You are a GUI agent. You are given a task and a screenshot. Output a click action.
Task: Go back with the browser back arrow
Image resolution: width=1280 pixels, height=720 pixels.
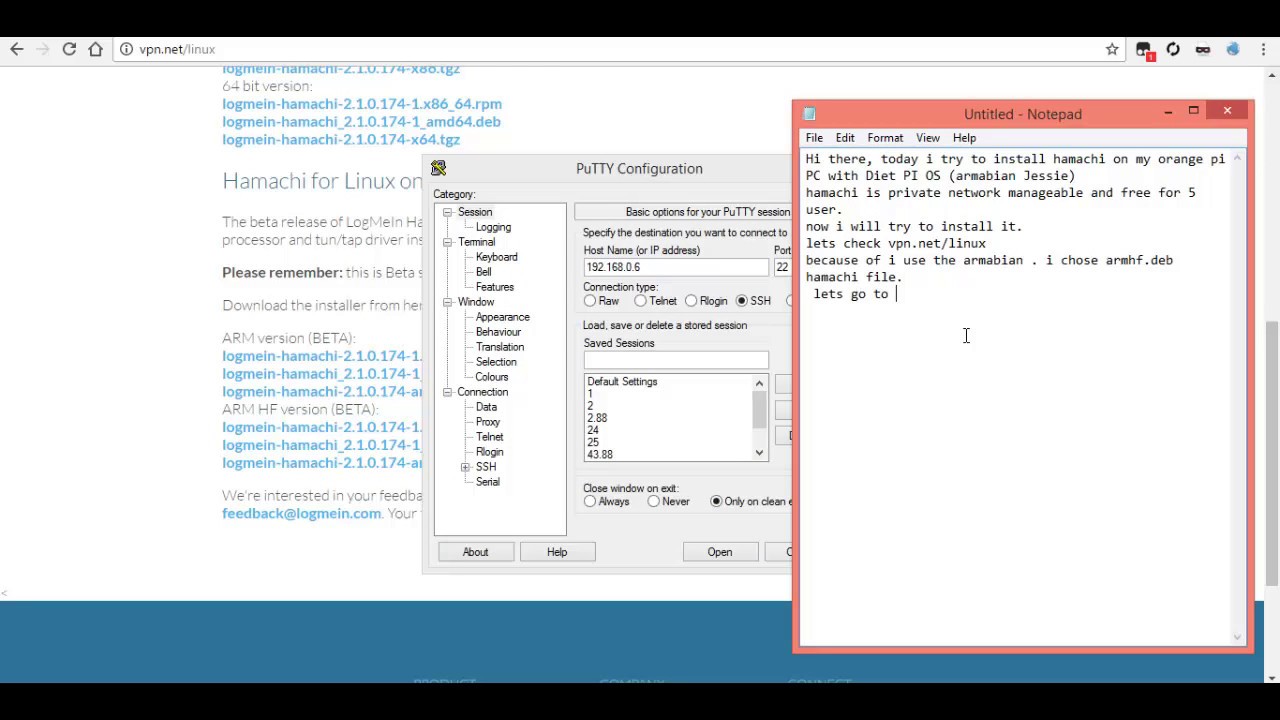pyautogui.click(x=17, y=49)
